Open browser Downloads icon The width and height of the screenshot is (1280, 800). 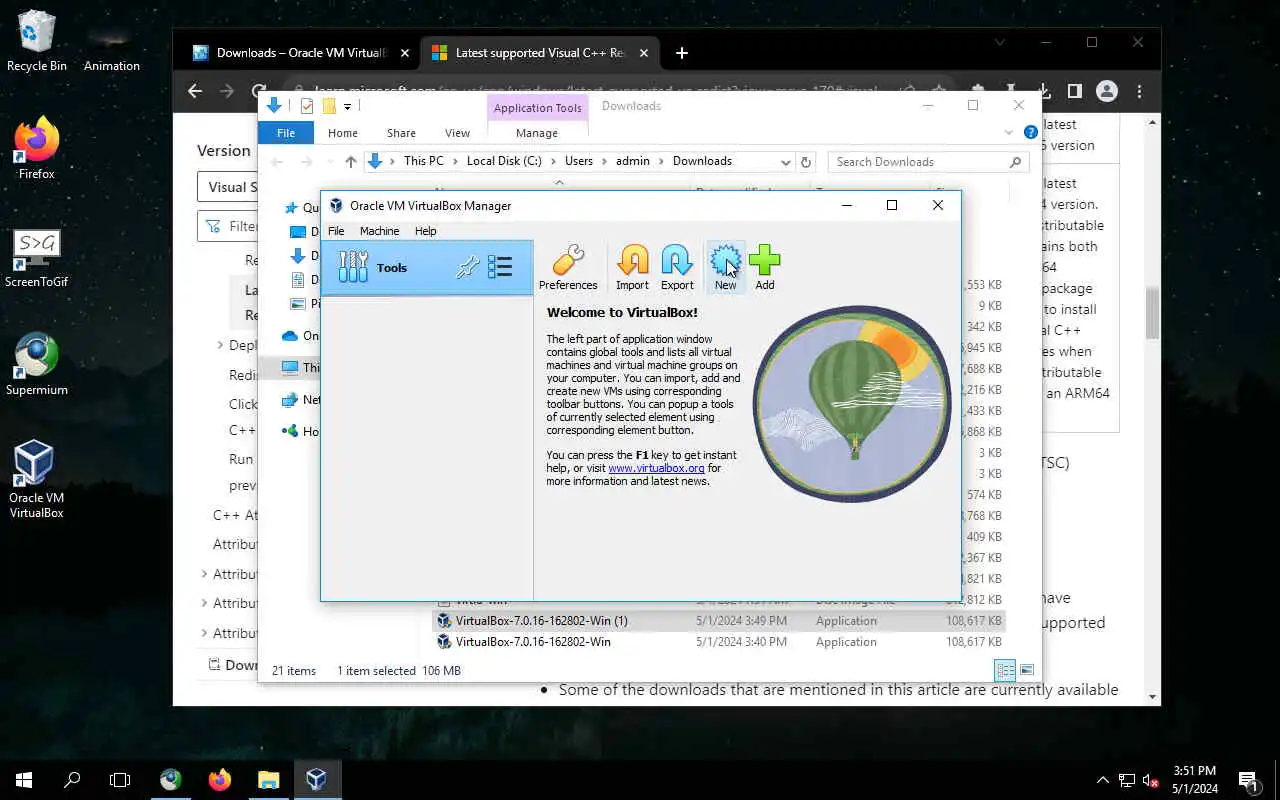pyautogui.click(x=1043, y=90)
